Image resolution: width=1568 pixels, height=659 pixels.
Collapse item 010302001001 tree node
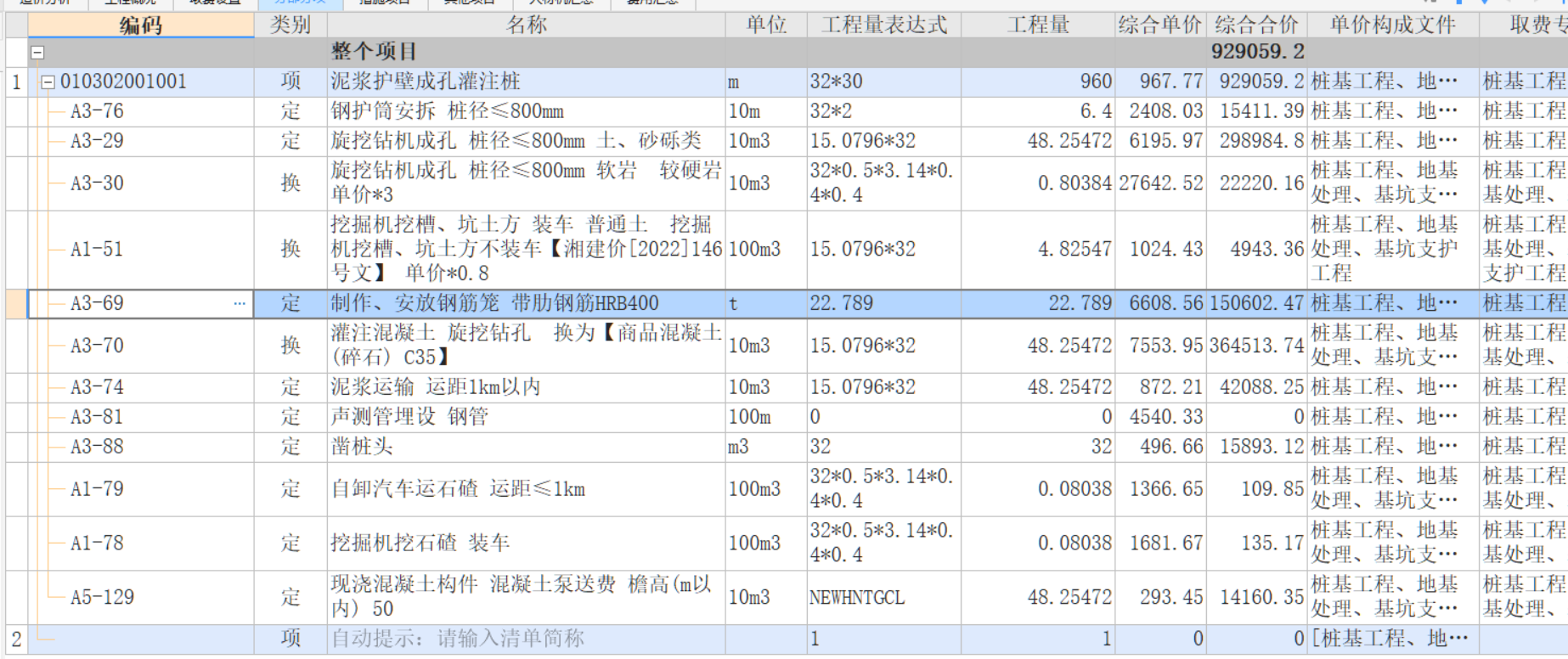[48, 82]
